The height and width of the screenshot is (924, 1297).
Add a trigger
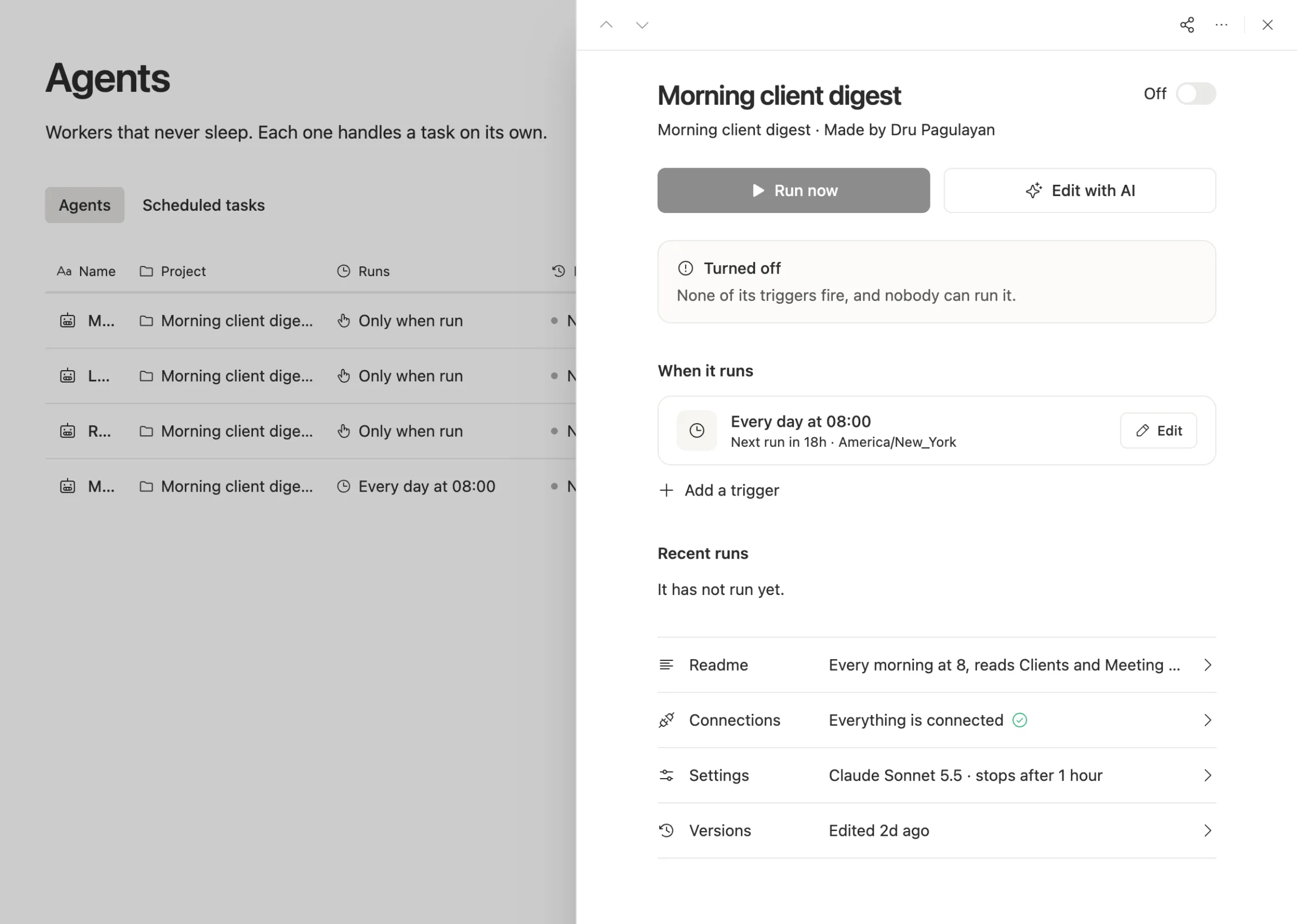[719, 491]
